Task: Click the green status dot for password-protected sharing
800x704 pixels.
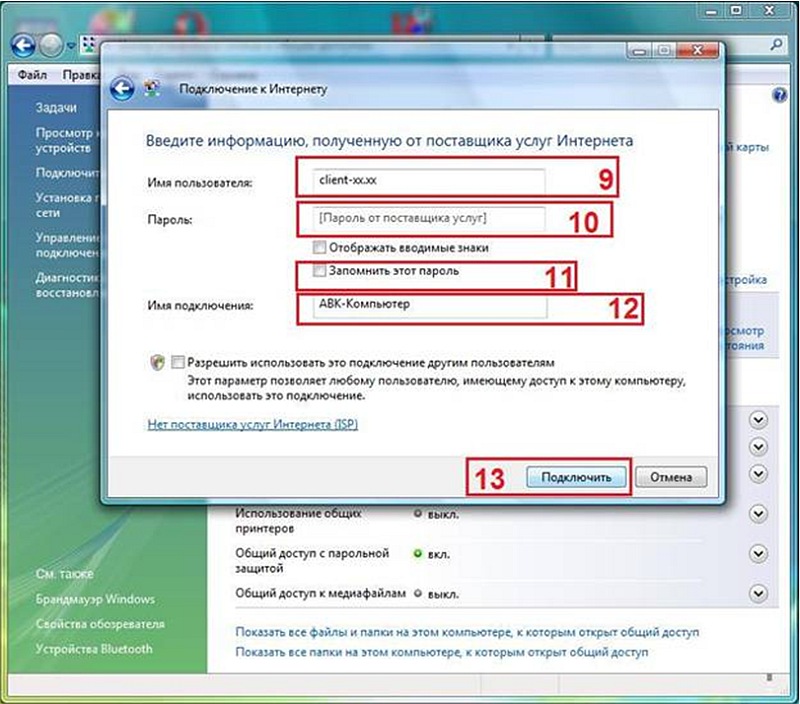Action: (417, 552)
